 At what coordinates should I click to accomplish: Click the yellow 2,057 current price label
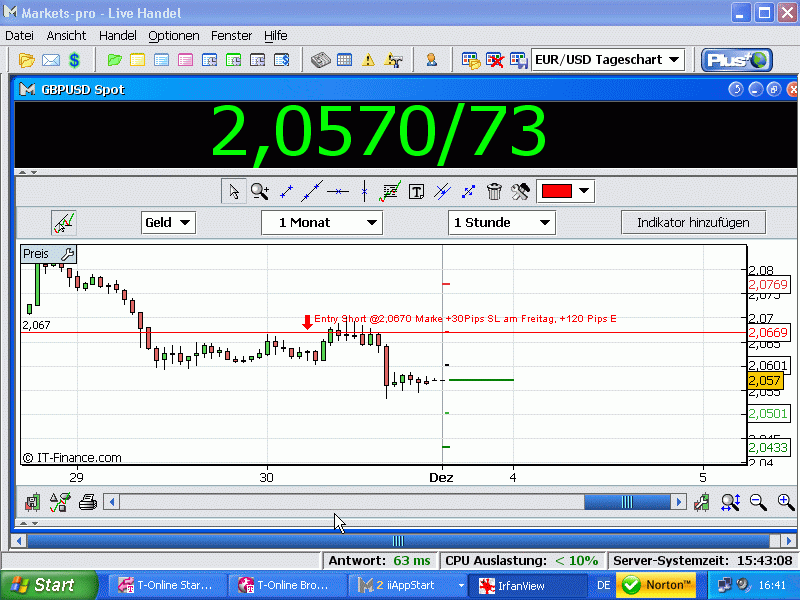764,381
